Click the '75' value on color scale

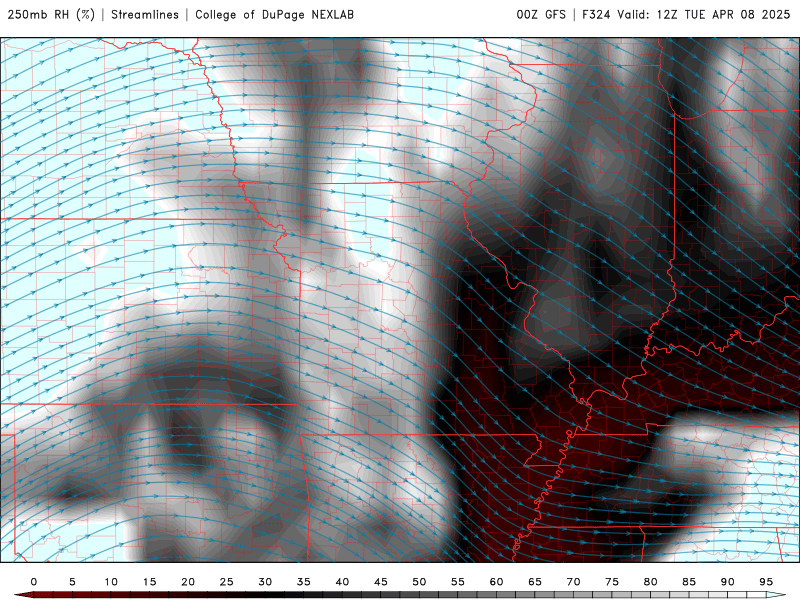(612, 582)
